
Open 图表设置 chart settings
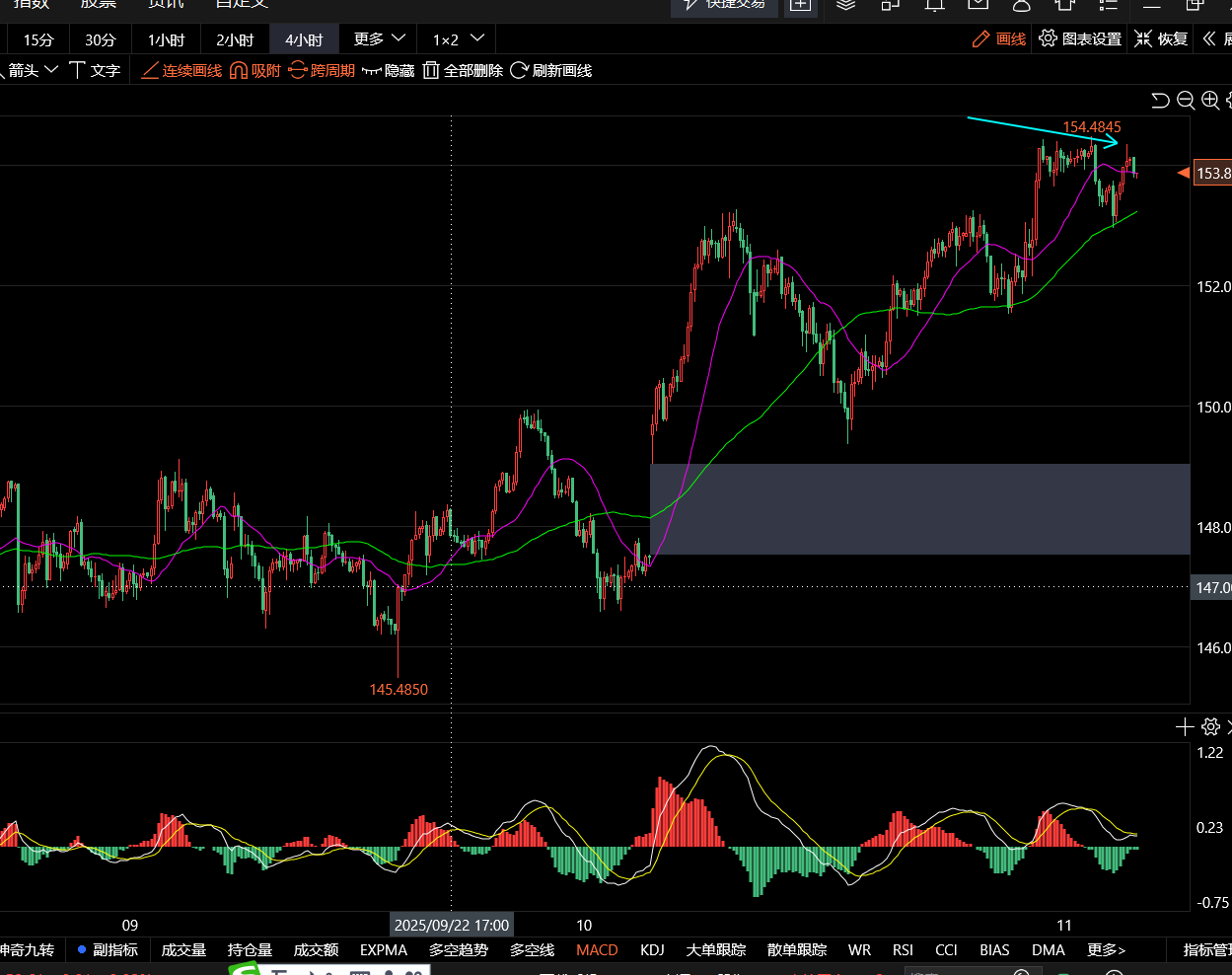tap(1081, 39)
